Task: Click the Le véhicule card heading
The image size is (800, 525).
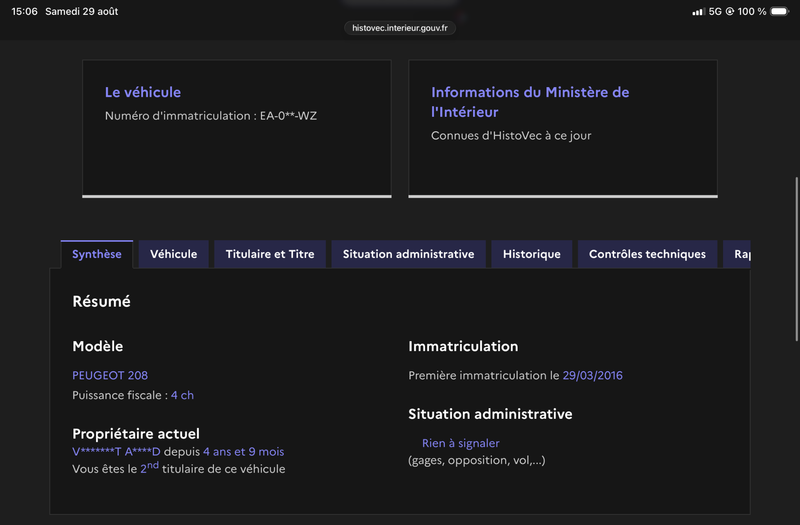Action: (x=143, y=92)
